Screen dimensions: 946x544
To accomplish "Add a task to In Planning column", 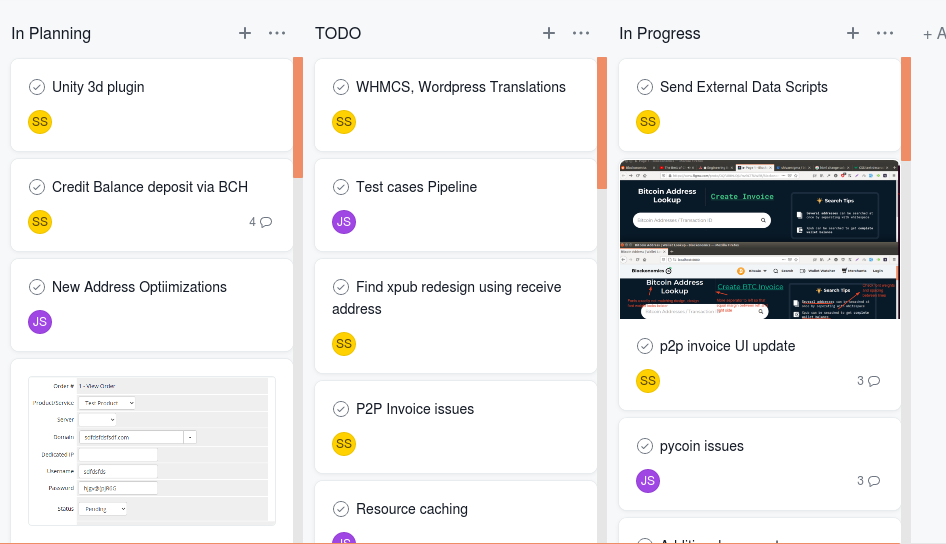I will (x=245, y=33).
